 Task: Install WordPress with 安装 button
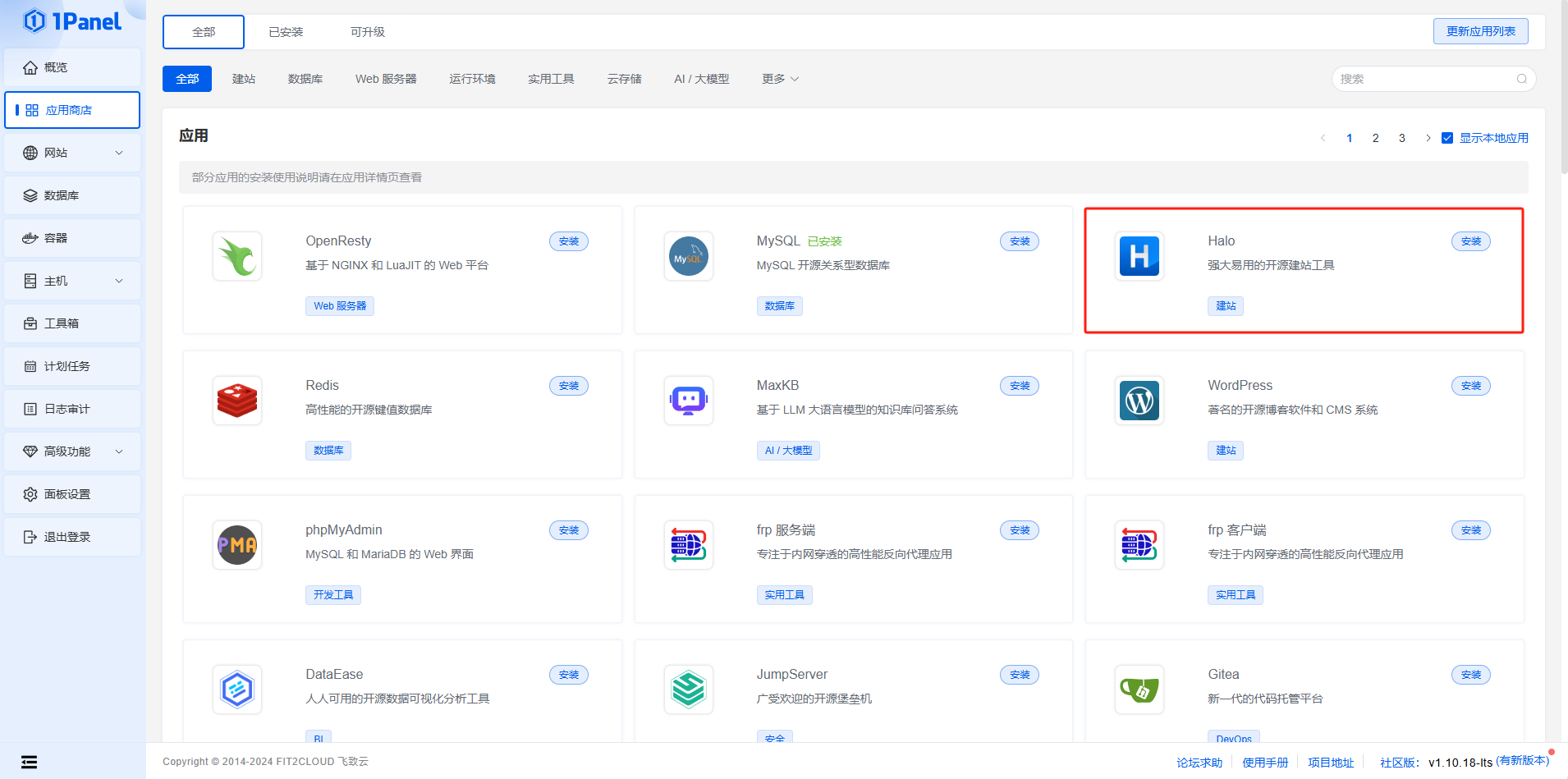click(x=1471, y=386)
